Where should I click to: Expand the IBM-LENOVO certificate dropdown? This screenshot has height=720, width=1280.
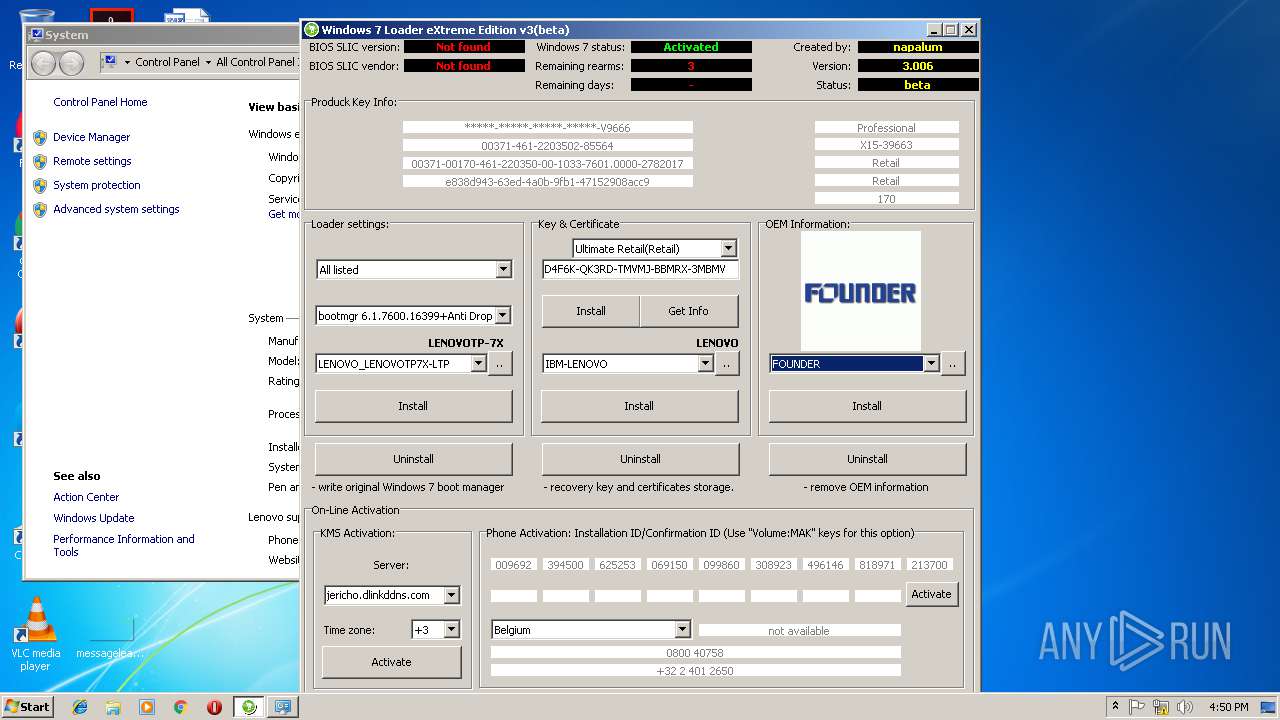[x=705, y=363]
